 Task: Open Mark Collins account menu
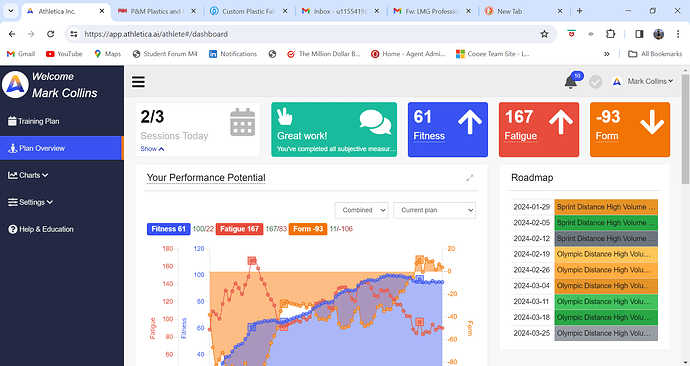point(642,81)
